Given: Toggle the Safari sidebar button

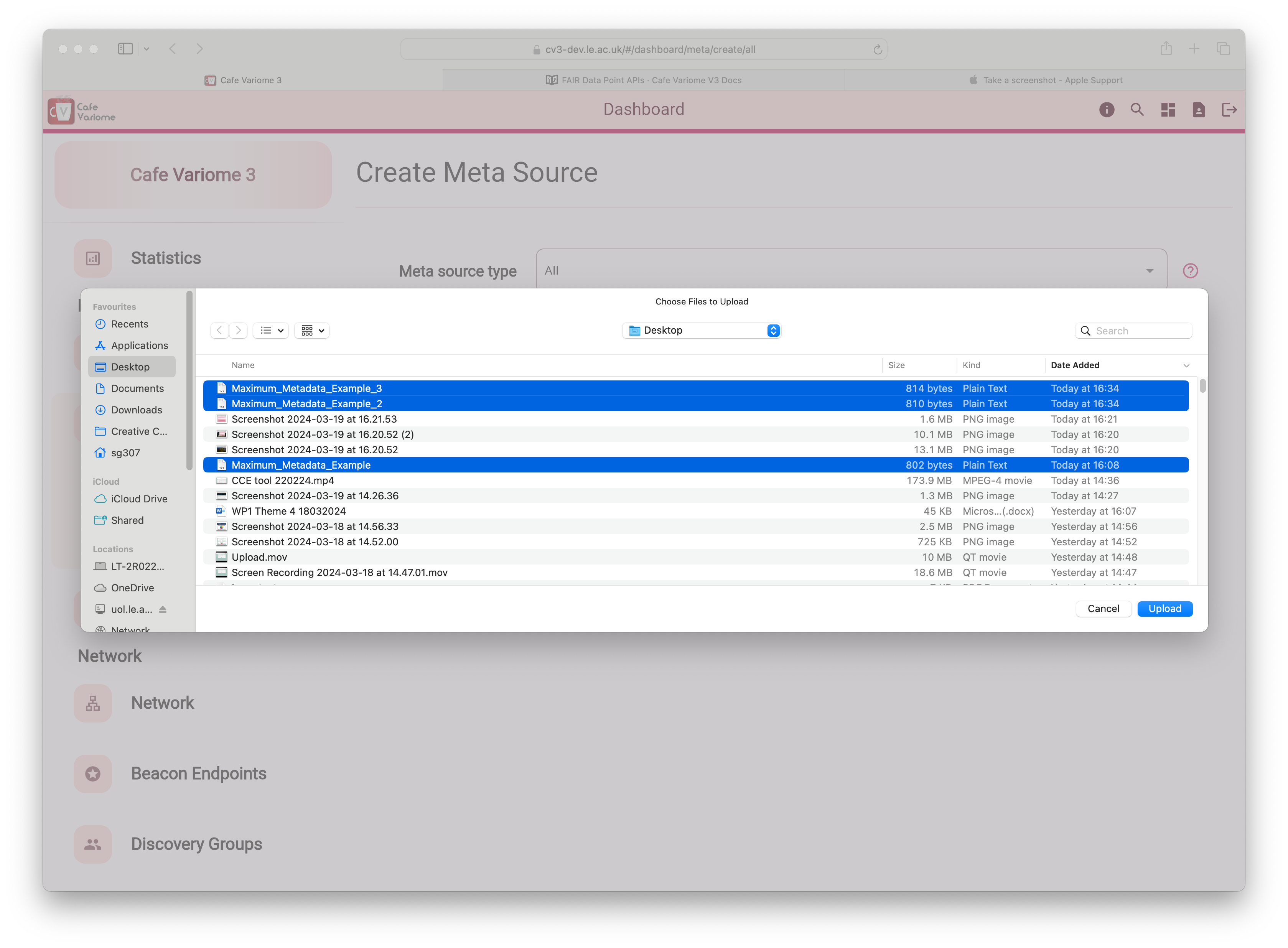Looking at the screenshot, I should pos(125,49).
